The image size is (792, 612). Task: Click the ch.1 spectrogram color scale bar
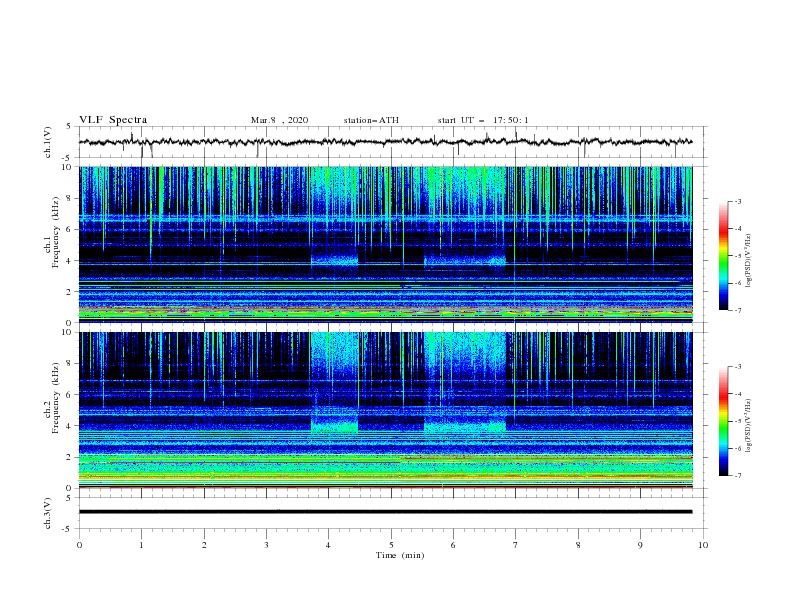click(723, 256)
